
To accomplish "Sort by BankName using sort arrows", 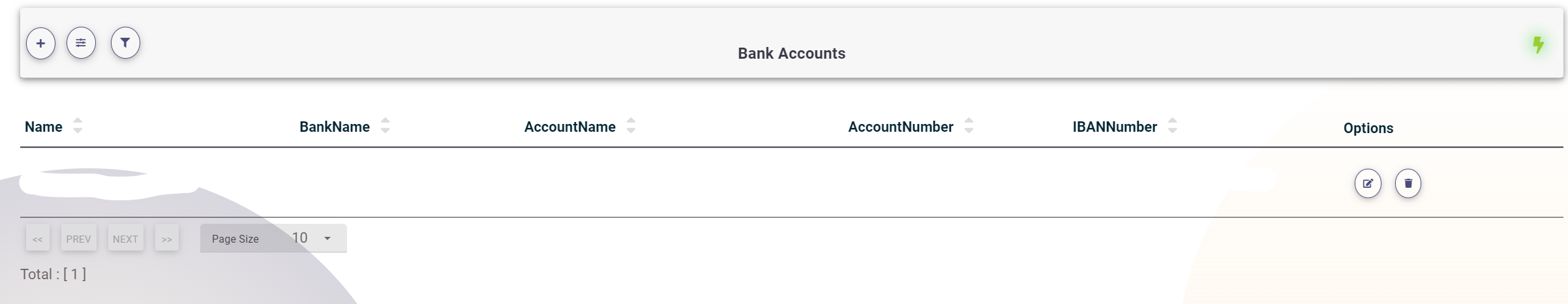I will pyautogui.click(x=385, y=125).
